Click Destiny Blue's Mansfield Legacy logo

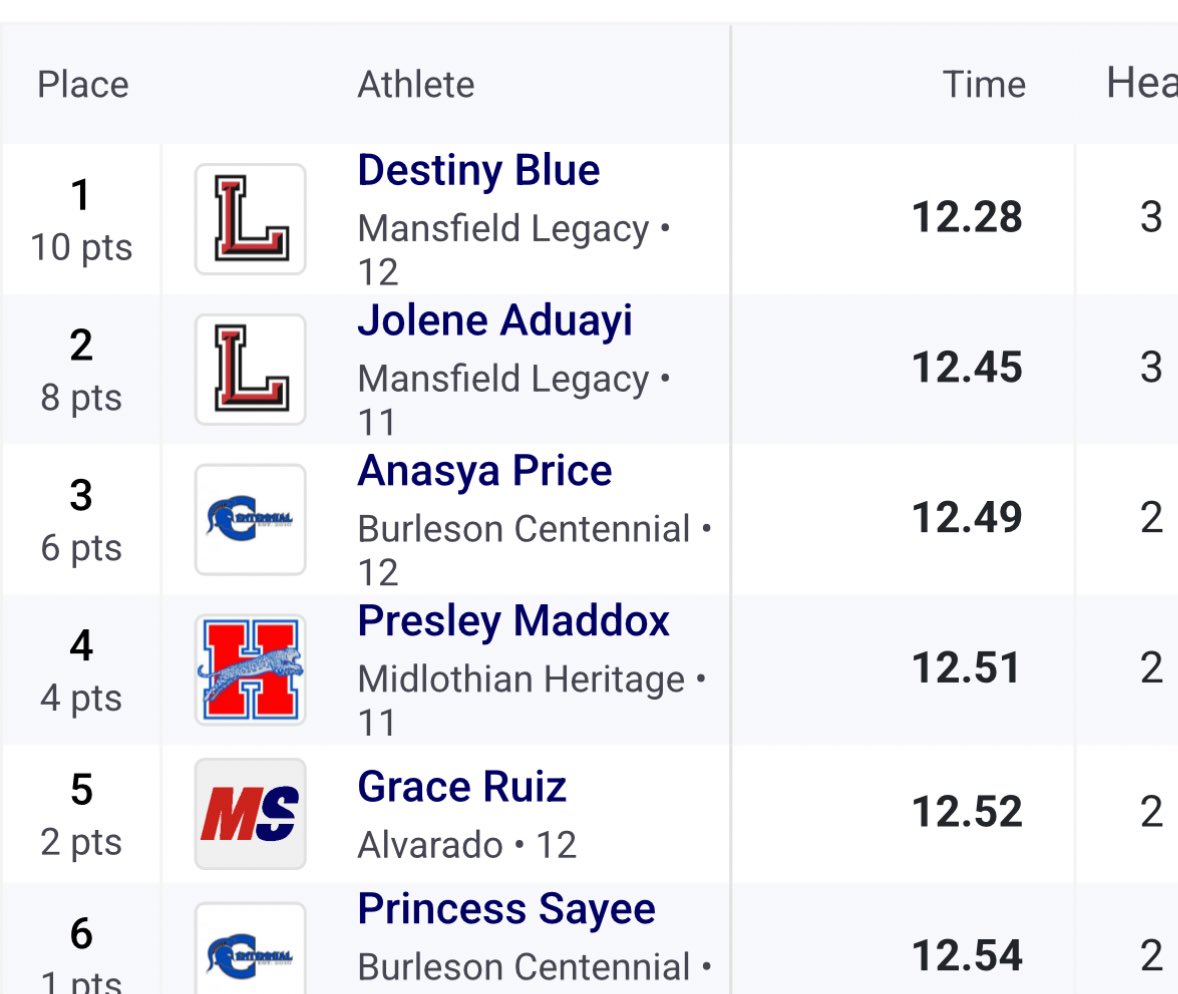[250, 219]
